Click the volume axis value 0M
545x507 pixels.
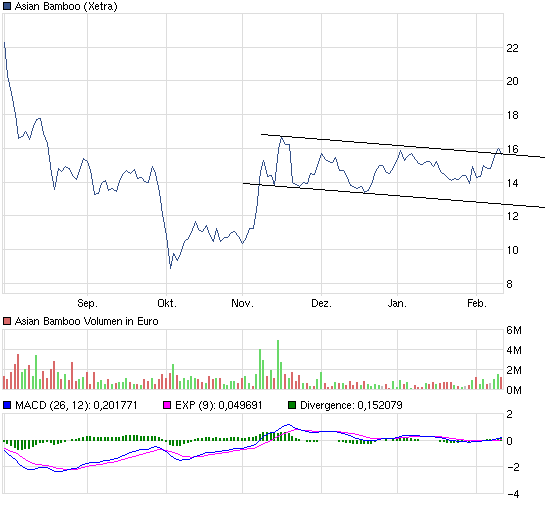514,390
